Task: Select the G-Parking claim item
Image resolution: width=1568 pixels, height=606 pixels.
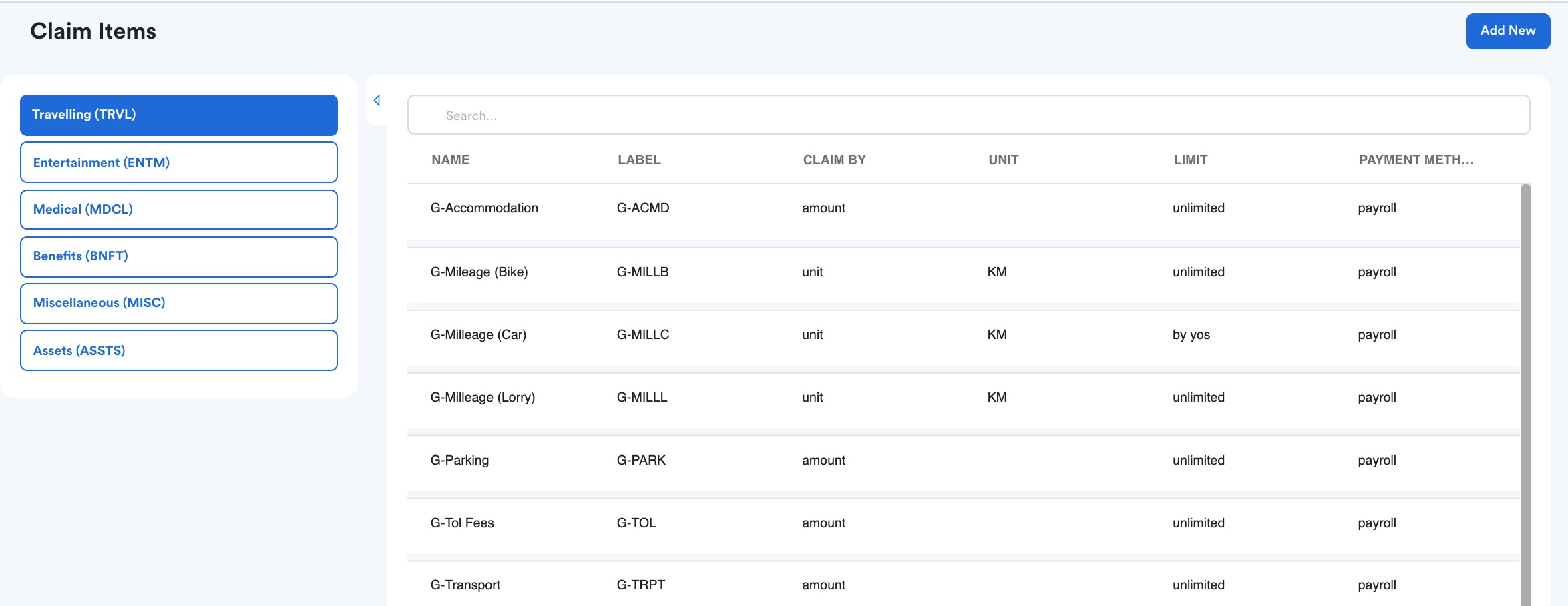Action: (964, 461)
